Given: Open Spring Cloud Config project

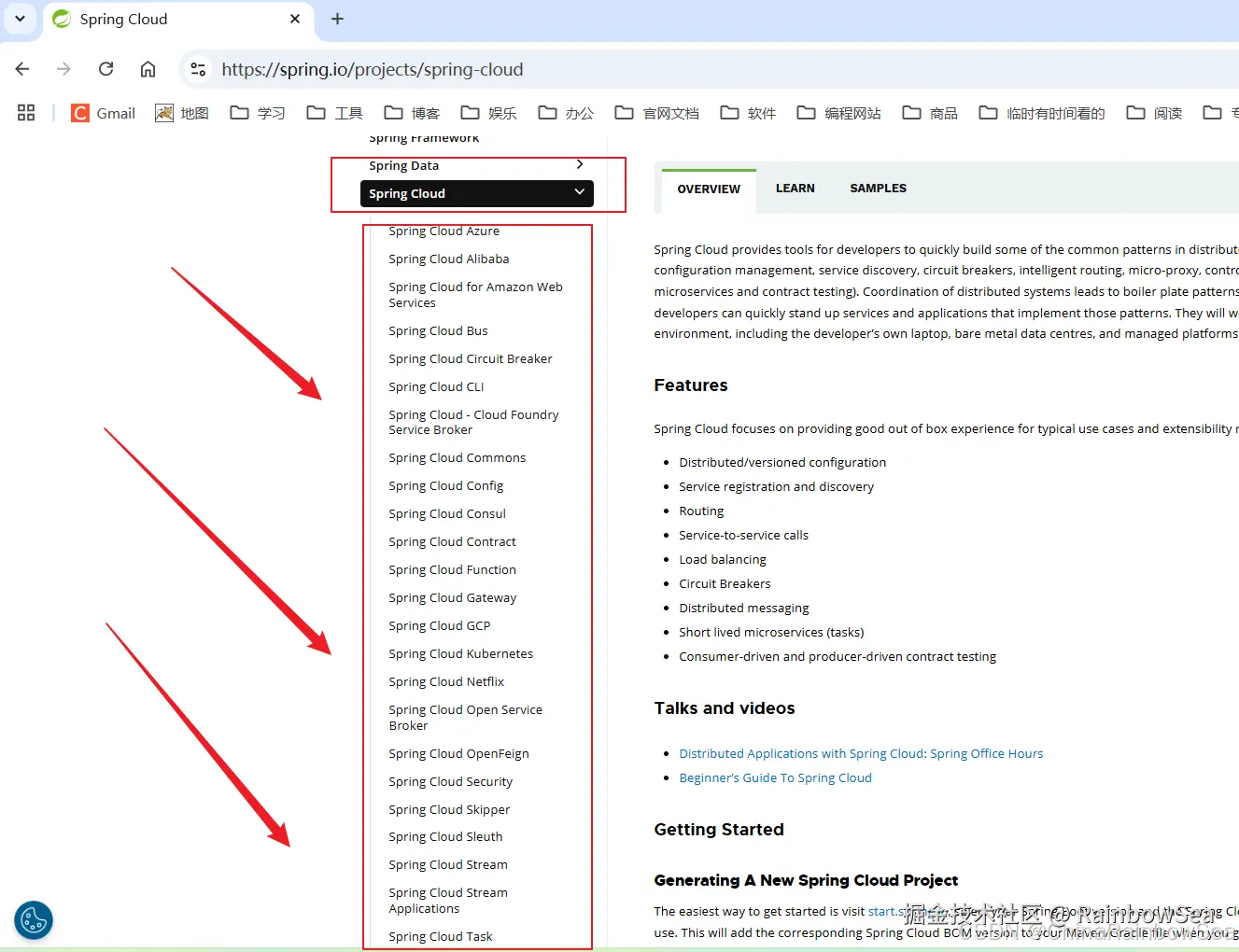Looking at the screenshot, I should pyautogui.click(x=446, y=485).
